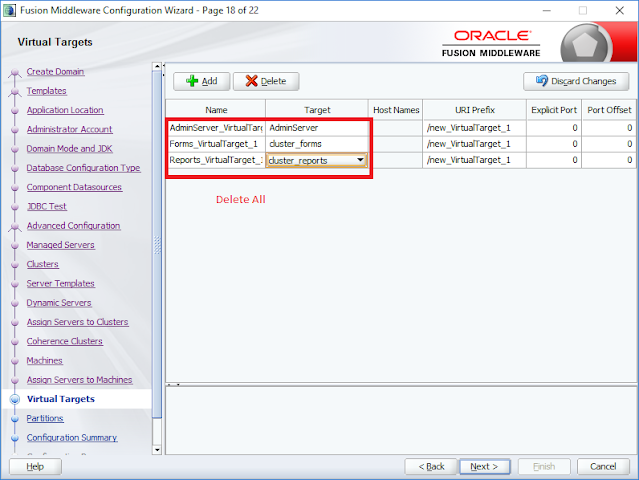This screenshot has width=639, height=480.
Task: Go to Advanced Configuration step
Action: tap(73, 226)
